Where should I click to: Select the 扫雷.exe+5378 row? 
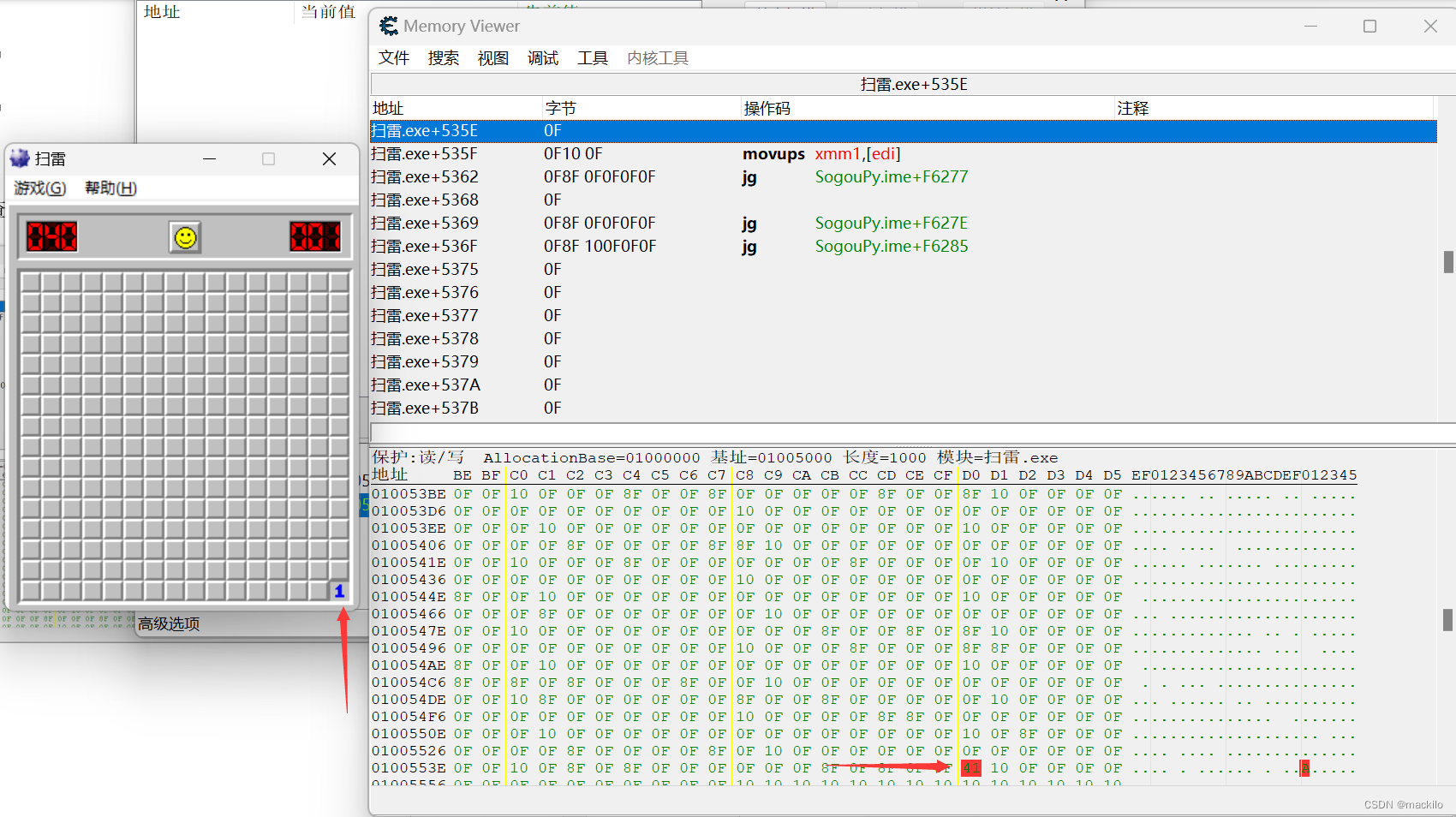pos(904,339)
